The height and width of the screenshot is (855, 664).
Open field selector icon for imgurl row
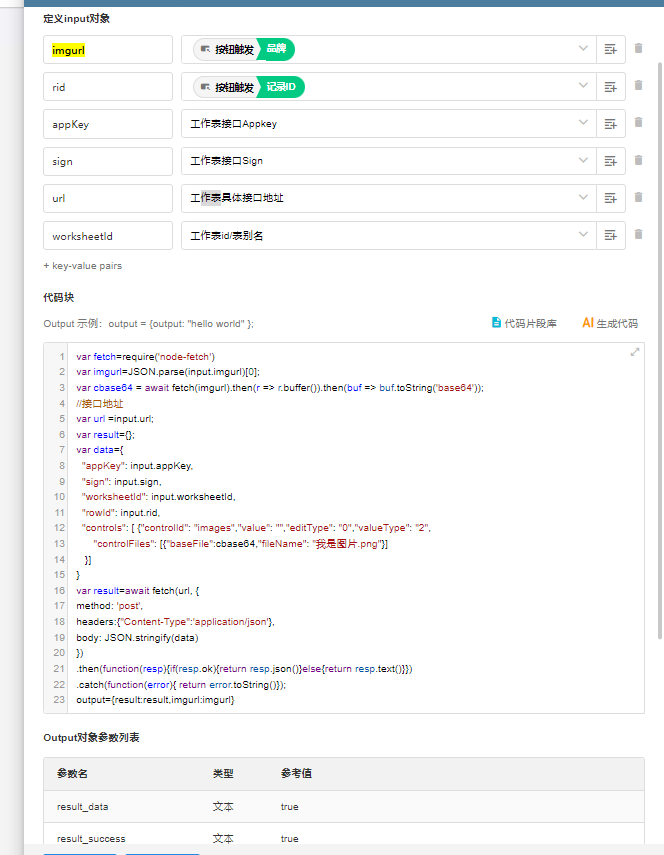[610, 49]
